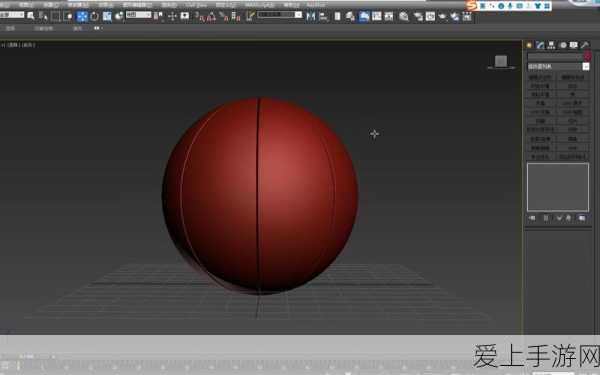600x375 pixels.
Task: Expand the modifier list dropdown arrow
Action: 586,67
